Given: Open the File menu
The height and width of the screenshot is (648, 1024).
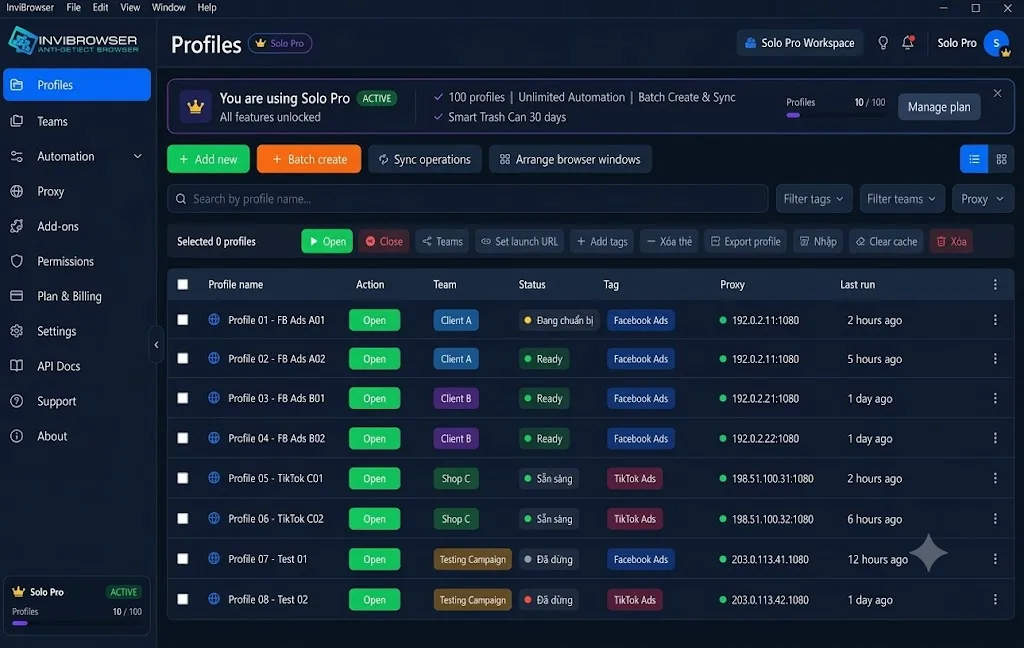Looking at the screenshot, I should pyautogui.click(x=74, y=8).
